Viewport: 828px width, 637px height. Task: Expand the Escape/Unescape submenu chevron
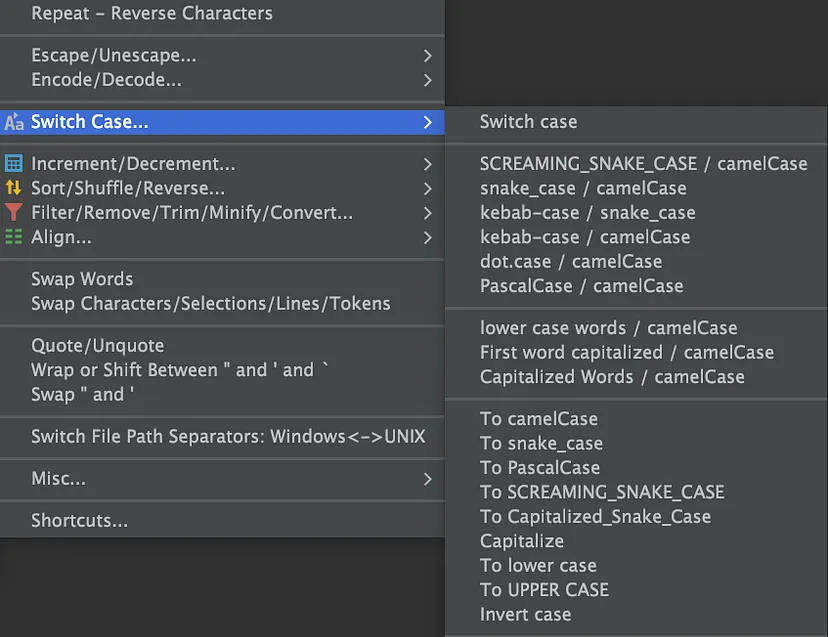click(x=427, y=55)
